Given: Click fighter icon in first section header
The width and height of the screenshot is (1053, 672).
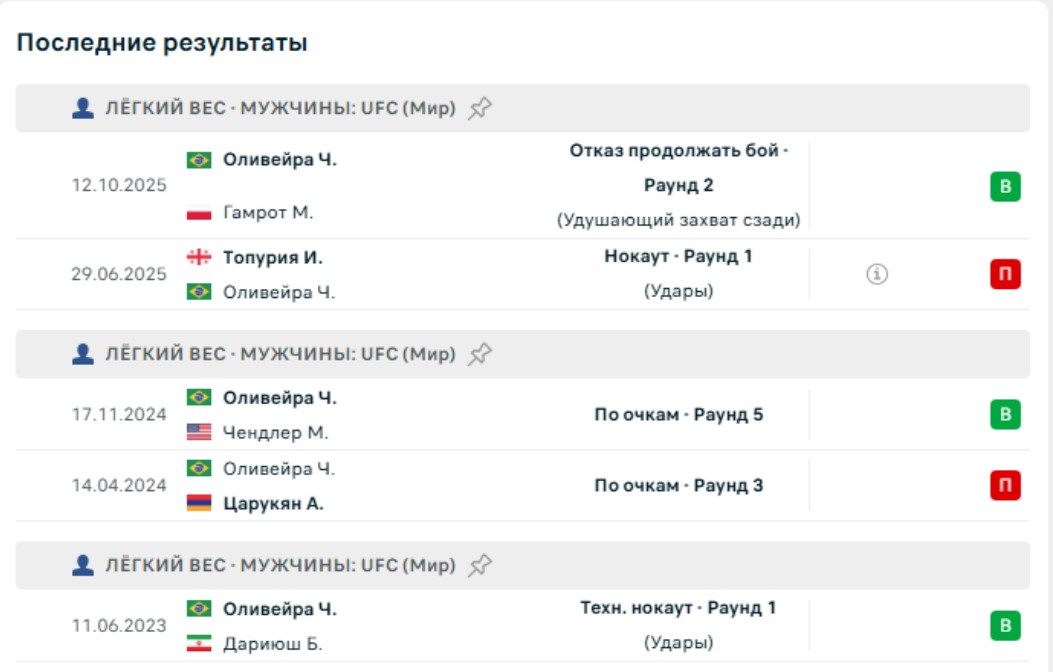Looking at the screenshot, I should click(83, 108).
